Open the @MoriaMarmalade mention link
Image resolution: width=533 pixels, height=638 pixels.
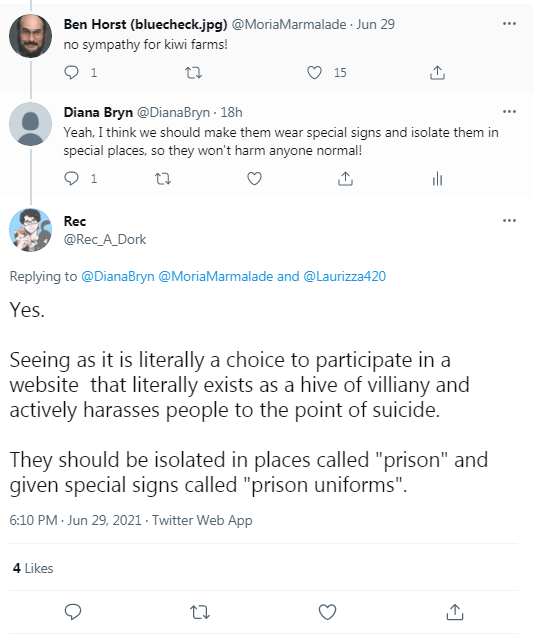216,276
